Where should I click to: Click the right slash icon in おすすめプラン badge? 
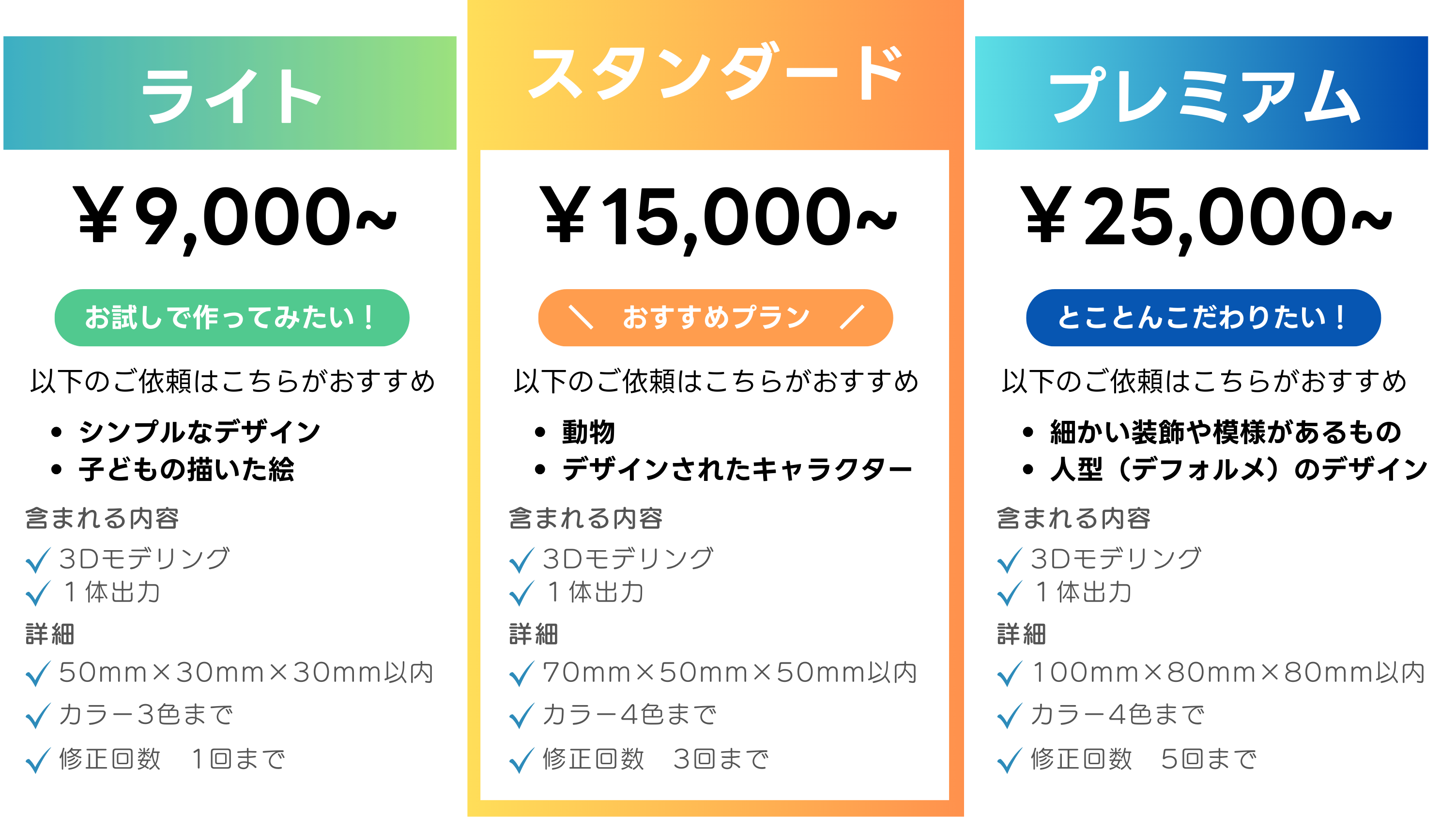pyautogui.click(x=852, y=317)
